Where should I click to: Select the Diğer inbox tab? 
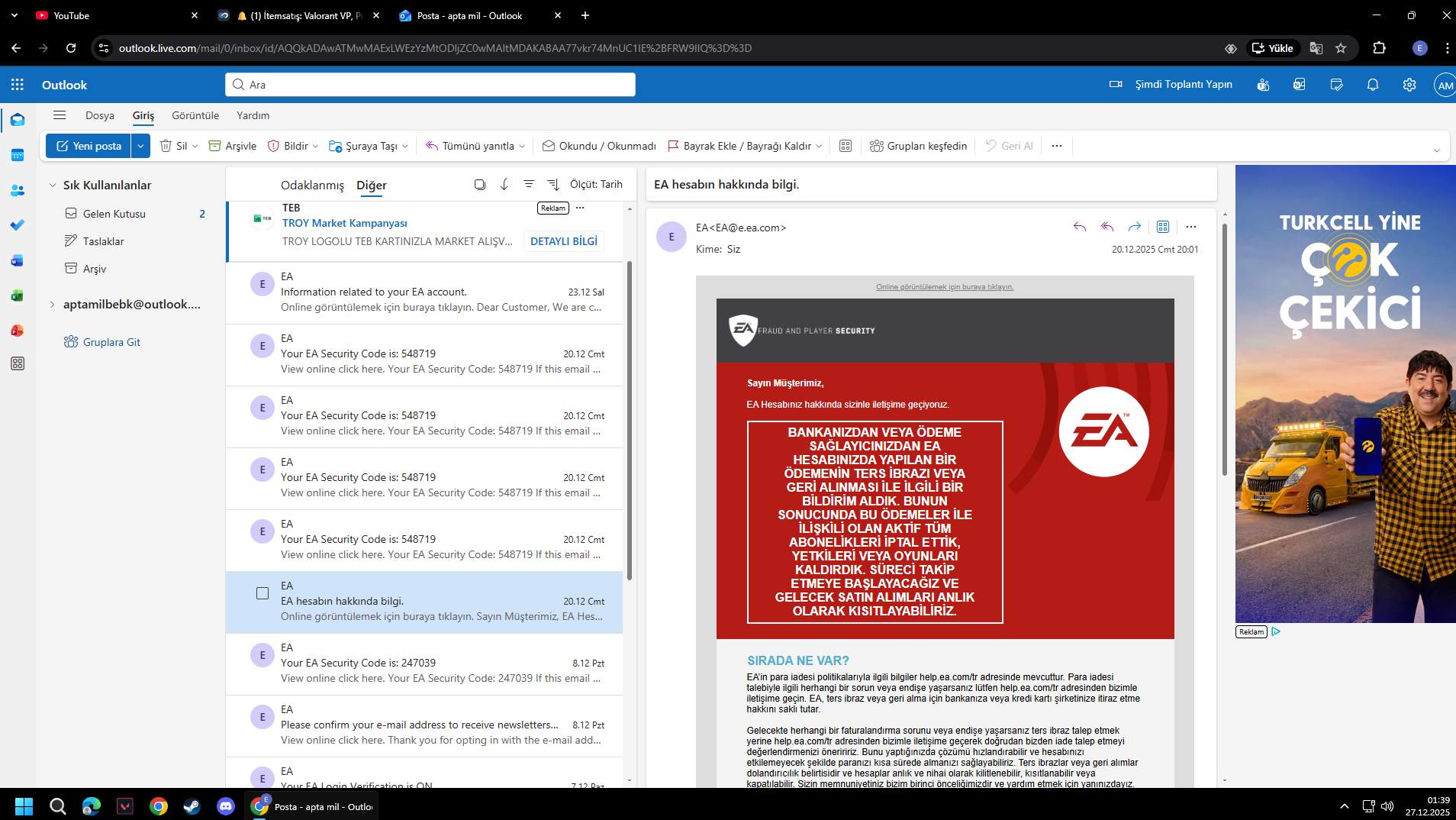(372, 185)
